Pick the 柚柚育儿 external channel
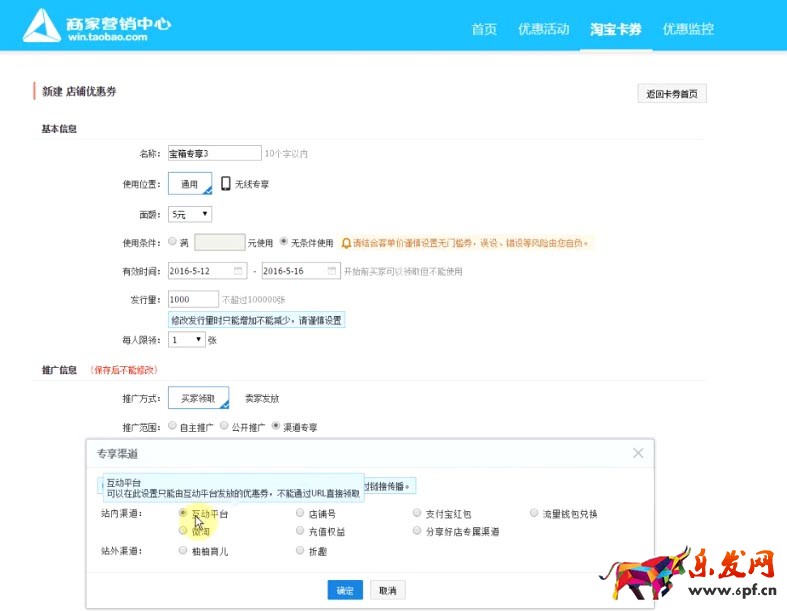 pos(183,551)
